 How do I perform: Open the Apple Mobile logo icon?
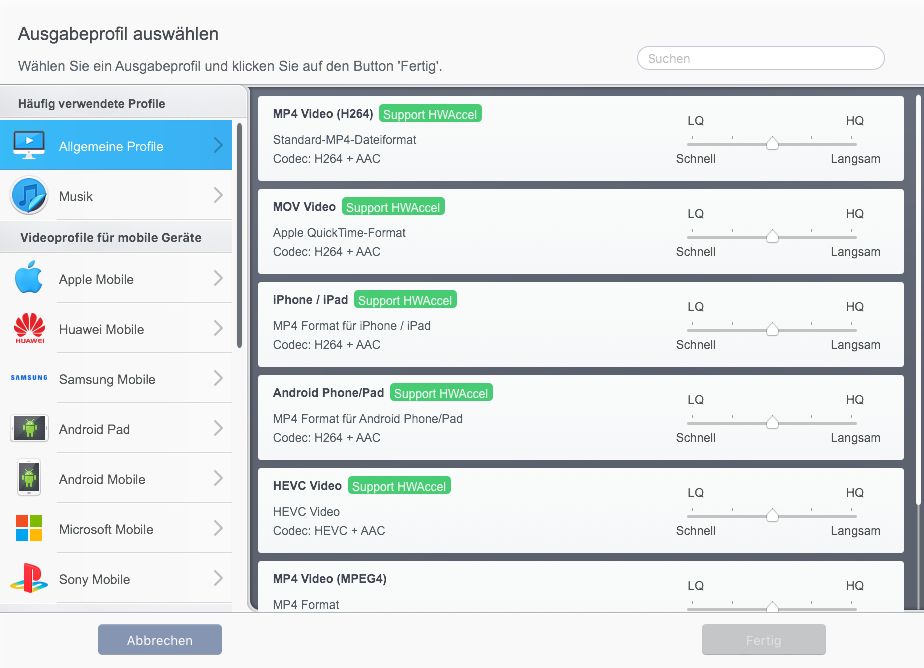coord(29,277)
